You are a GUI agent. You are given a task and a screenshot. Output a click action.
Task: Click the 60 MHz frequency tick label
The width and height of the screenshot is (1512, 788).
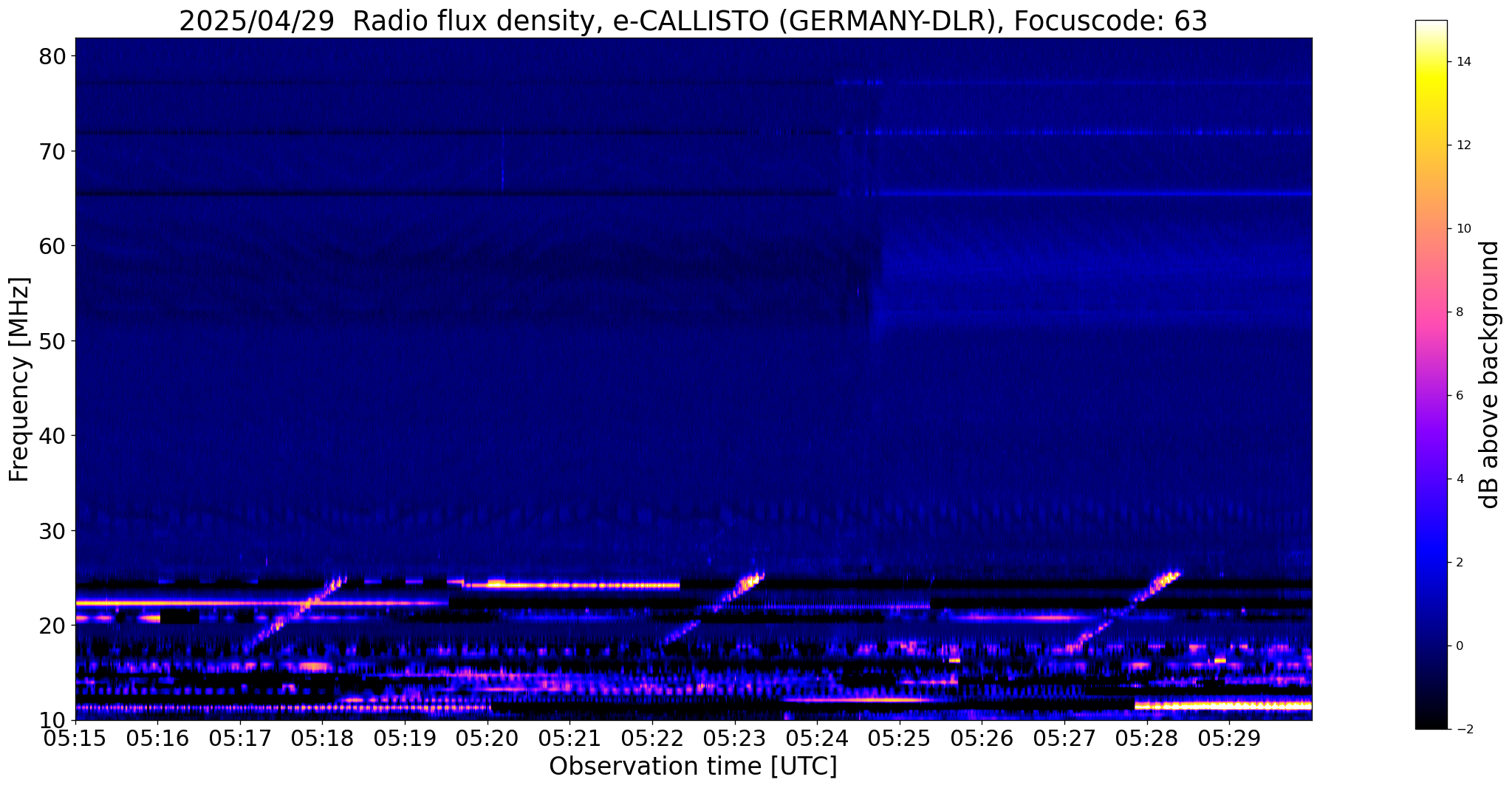tap(51, 246)
